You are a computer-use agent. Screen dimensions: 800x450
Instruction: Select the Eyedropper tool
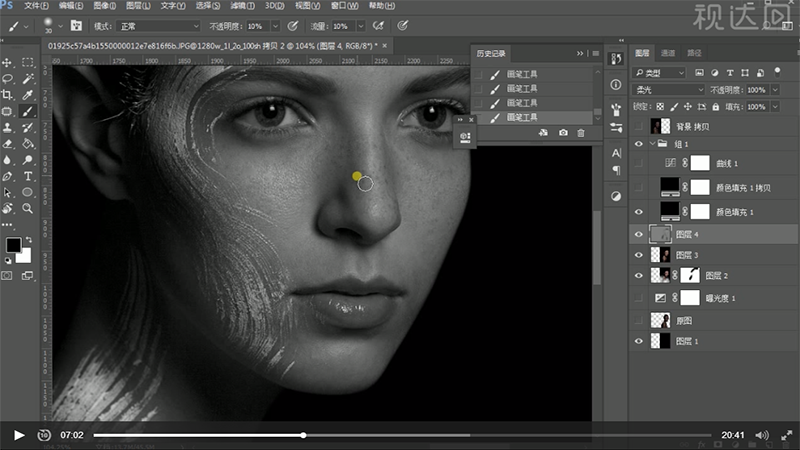click(x=28, y=95)
